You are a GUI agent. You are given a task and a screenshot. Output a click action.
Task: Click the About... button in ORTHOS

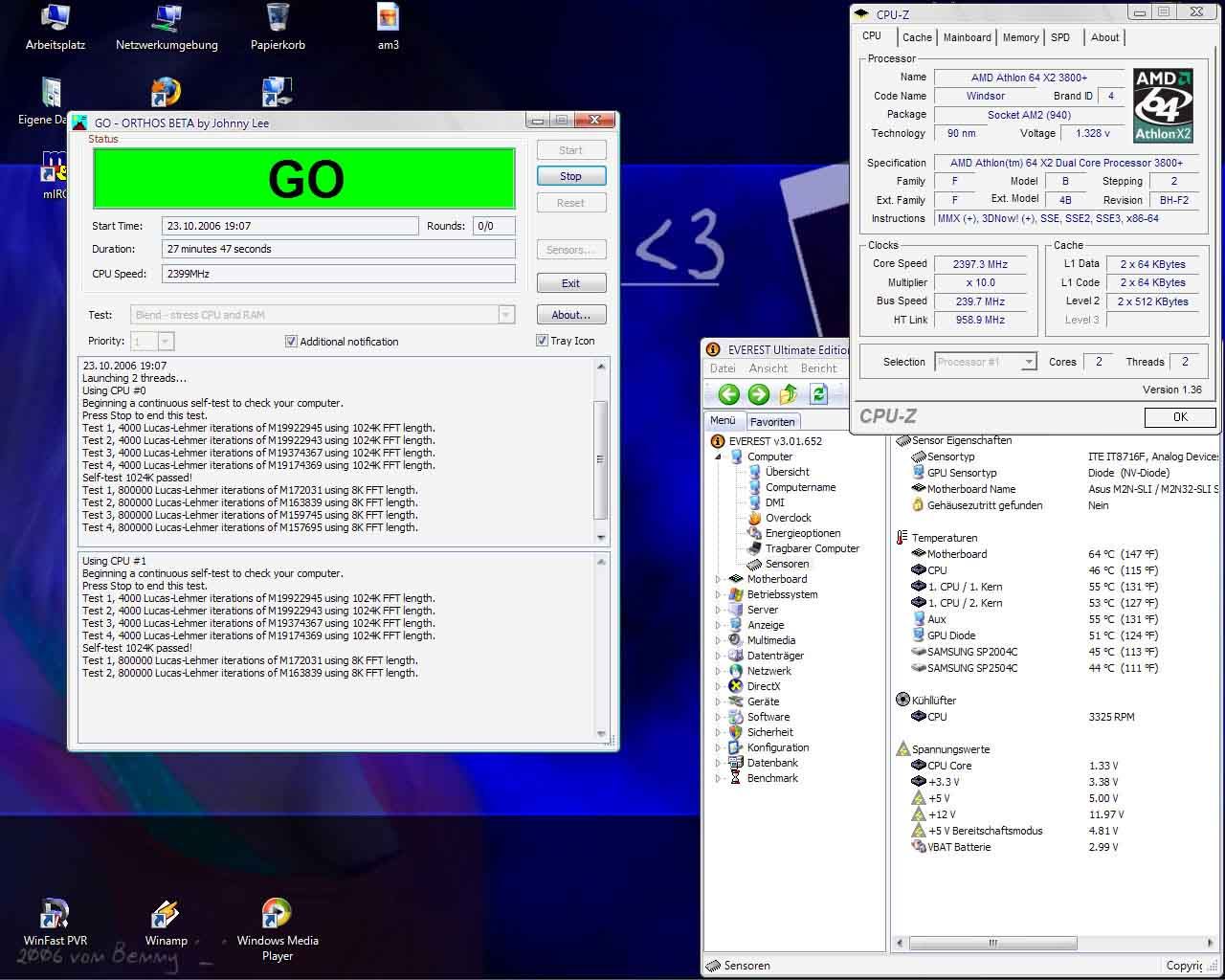point(570,315)
